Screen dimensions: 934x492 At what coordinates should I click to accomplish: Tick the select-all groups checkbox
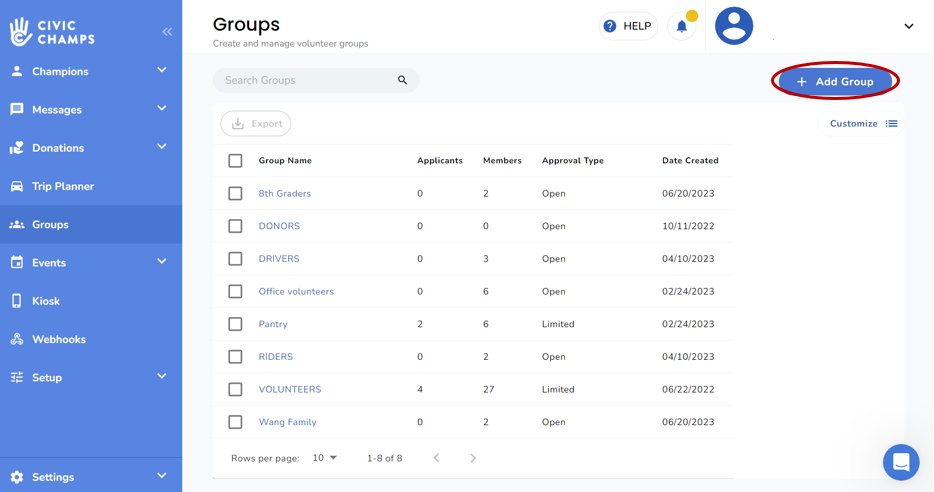pos(235,161)
